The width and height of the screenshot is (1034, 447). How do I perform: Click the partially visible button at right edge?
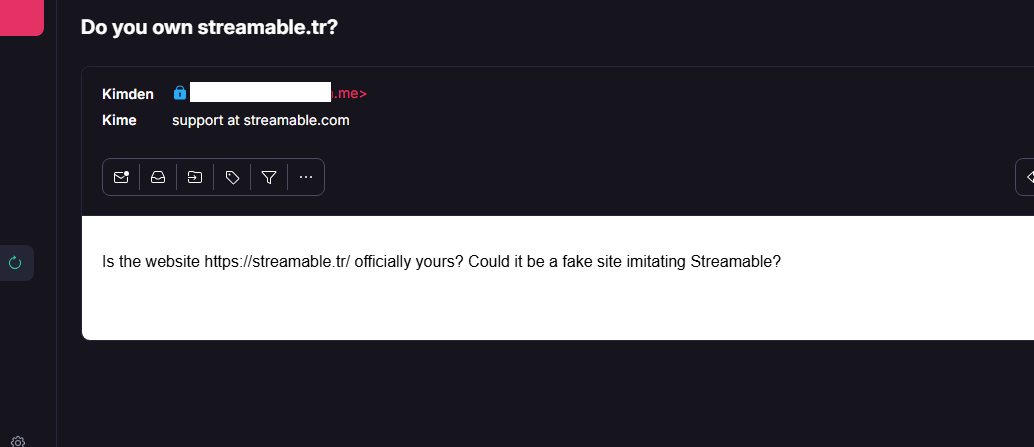1026,177
